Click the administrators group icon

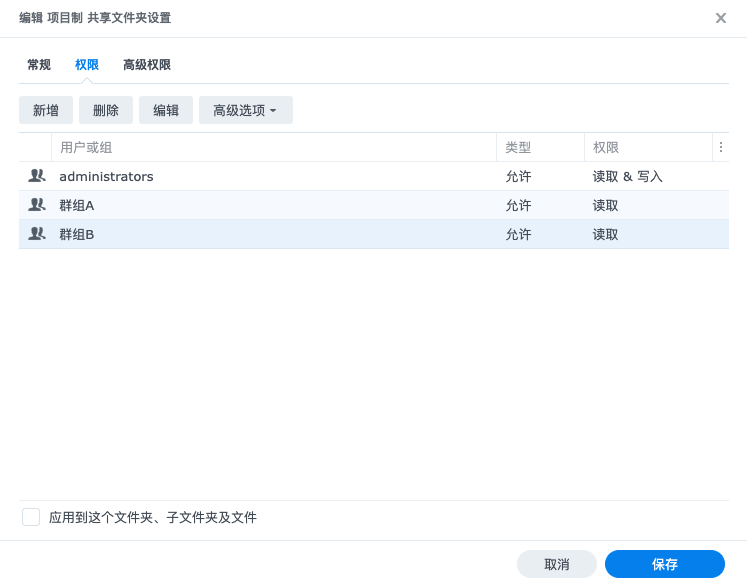tap(37, 176)
